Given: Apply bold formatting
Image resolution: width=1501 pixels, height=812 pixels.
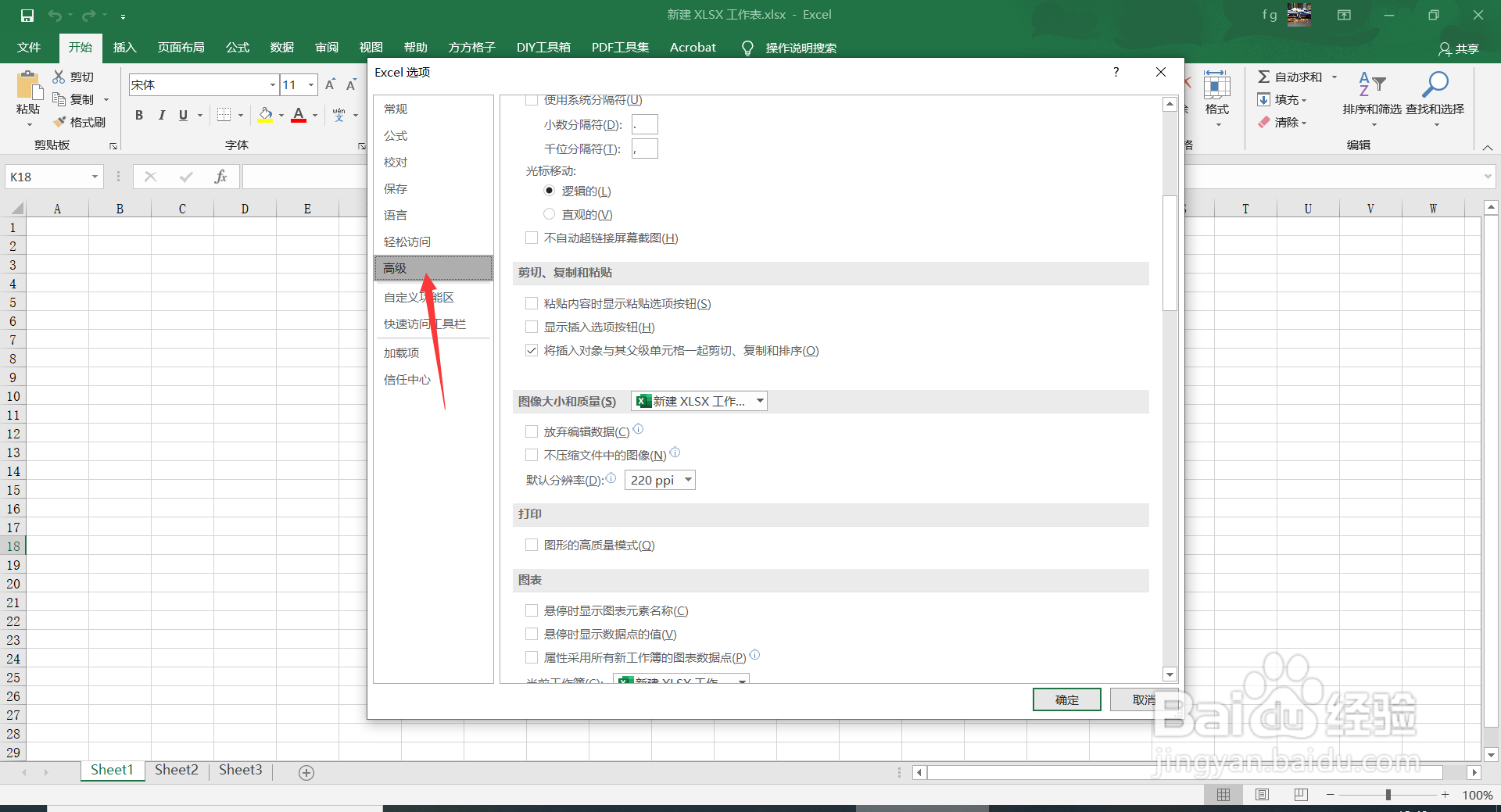Looking at the screenshot, I should tap(139, 115).
